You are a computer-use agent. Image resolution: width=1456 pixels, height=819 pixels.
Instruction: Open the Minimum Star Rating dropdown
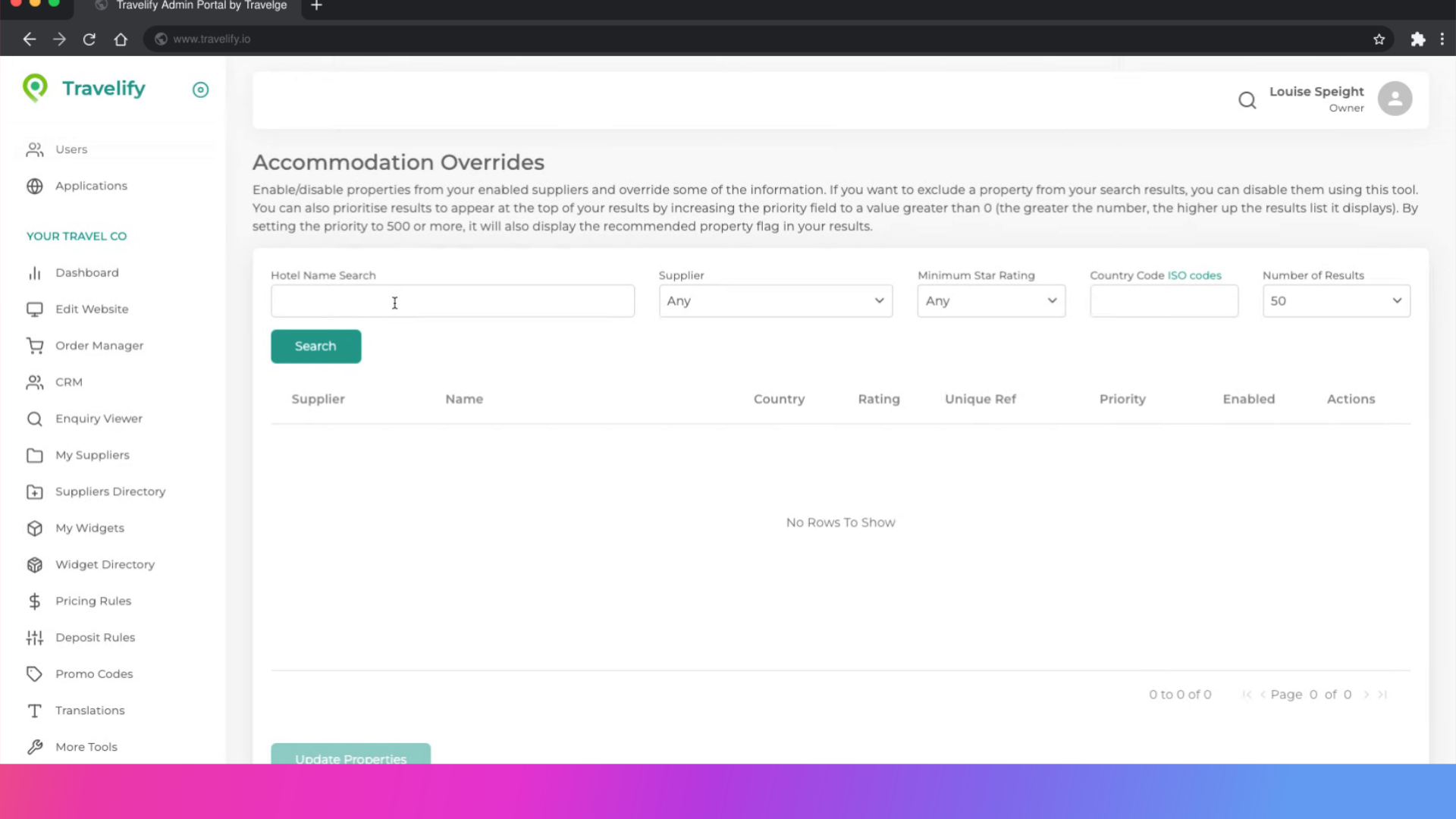[990, 301]
